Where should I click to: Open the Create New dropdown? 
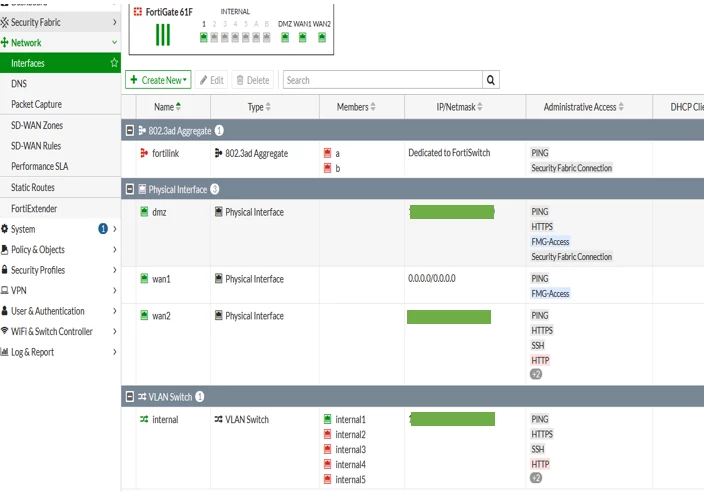[158, 80]
